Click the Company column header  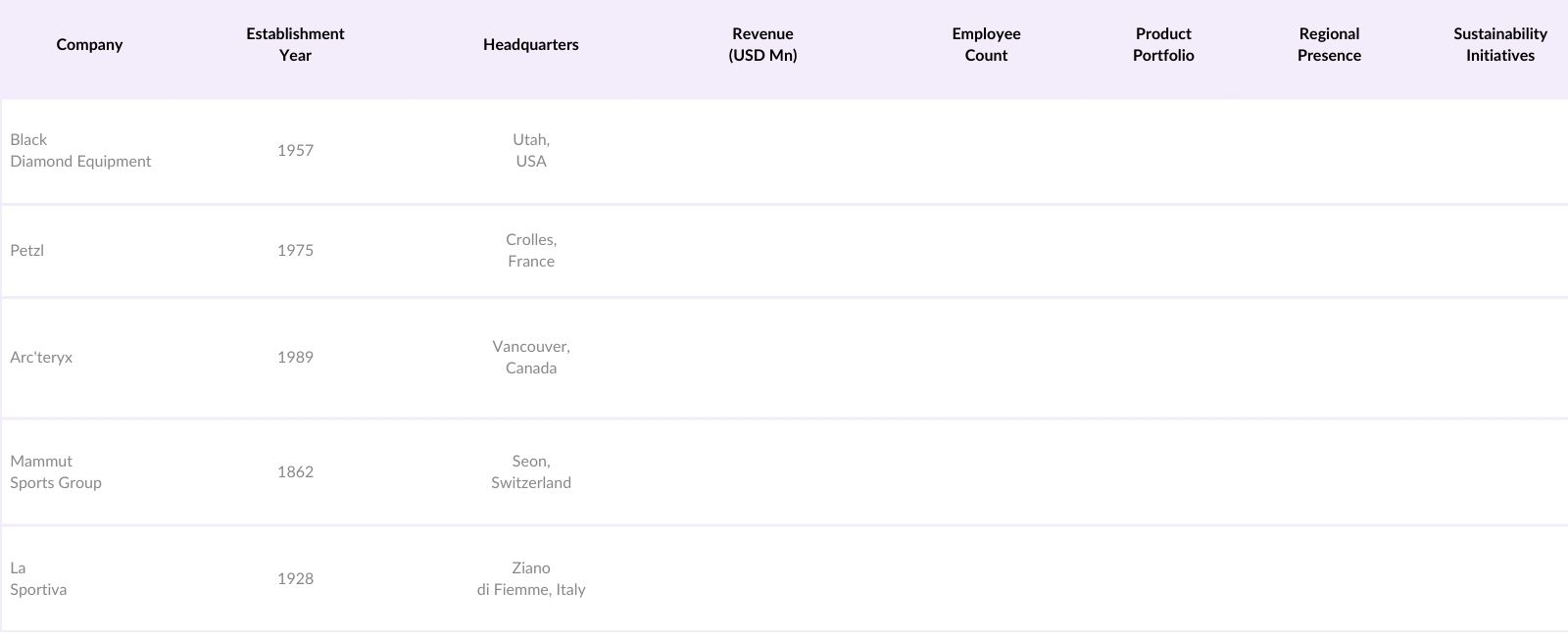tap(89, 45)
